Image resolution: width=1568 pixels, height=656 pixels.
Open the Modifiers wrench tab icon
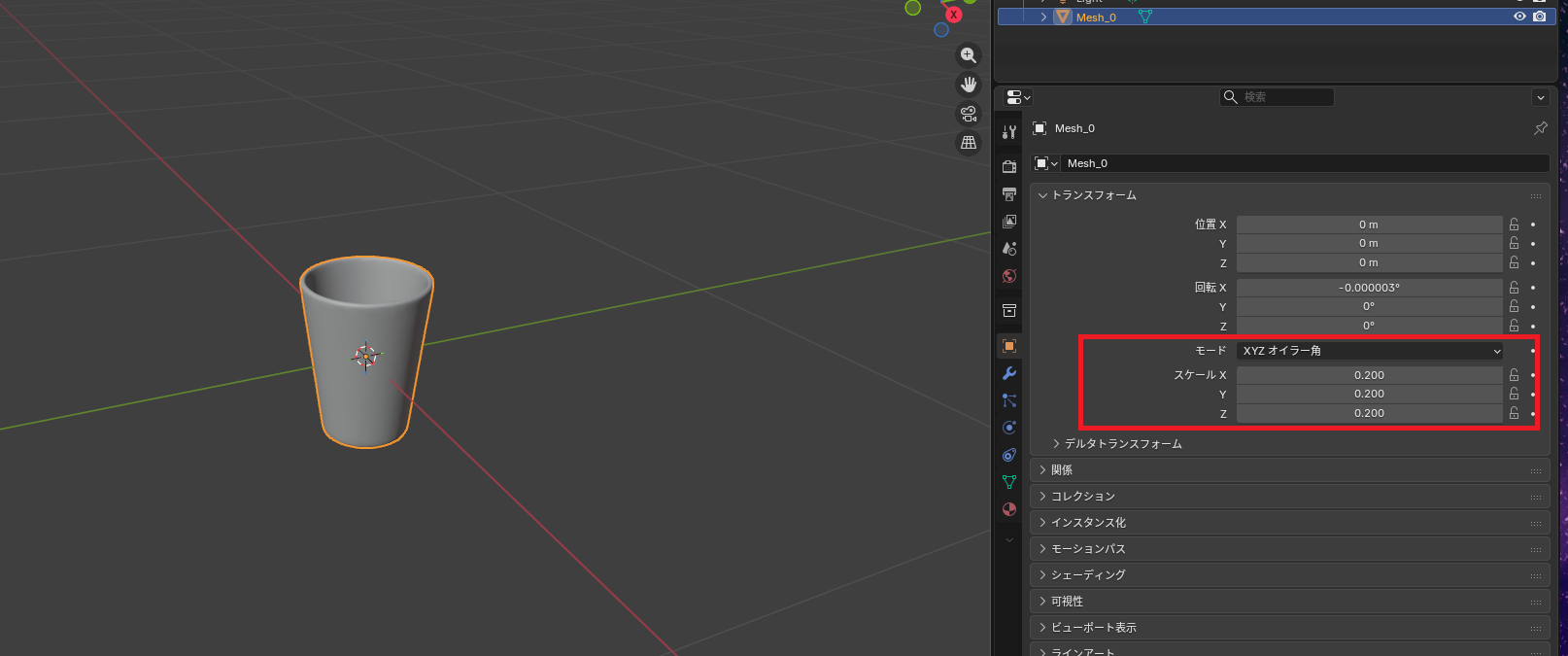click(1009, 373)
